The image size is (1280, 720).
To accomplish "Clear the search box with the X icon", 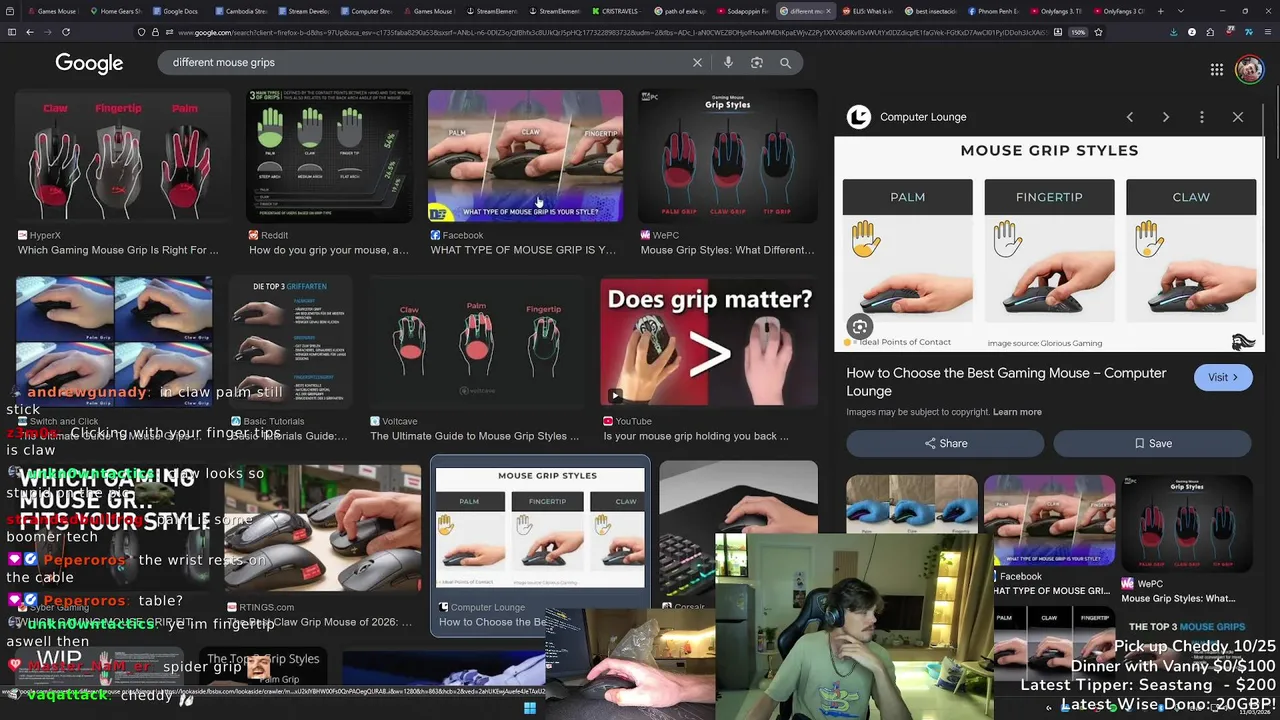I will click(697, 62).
